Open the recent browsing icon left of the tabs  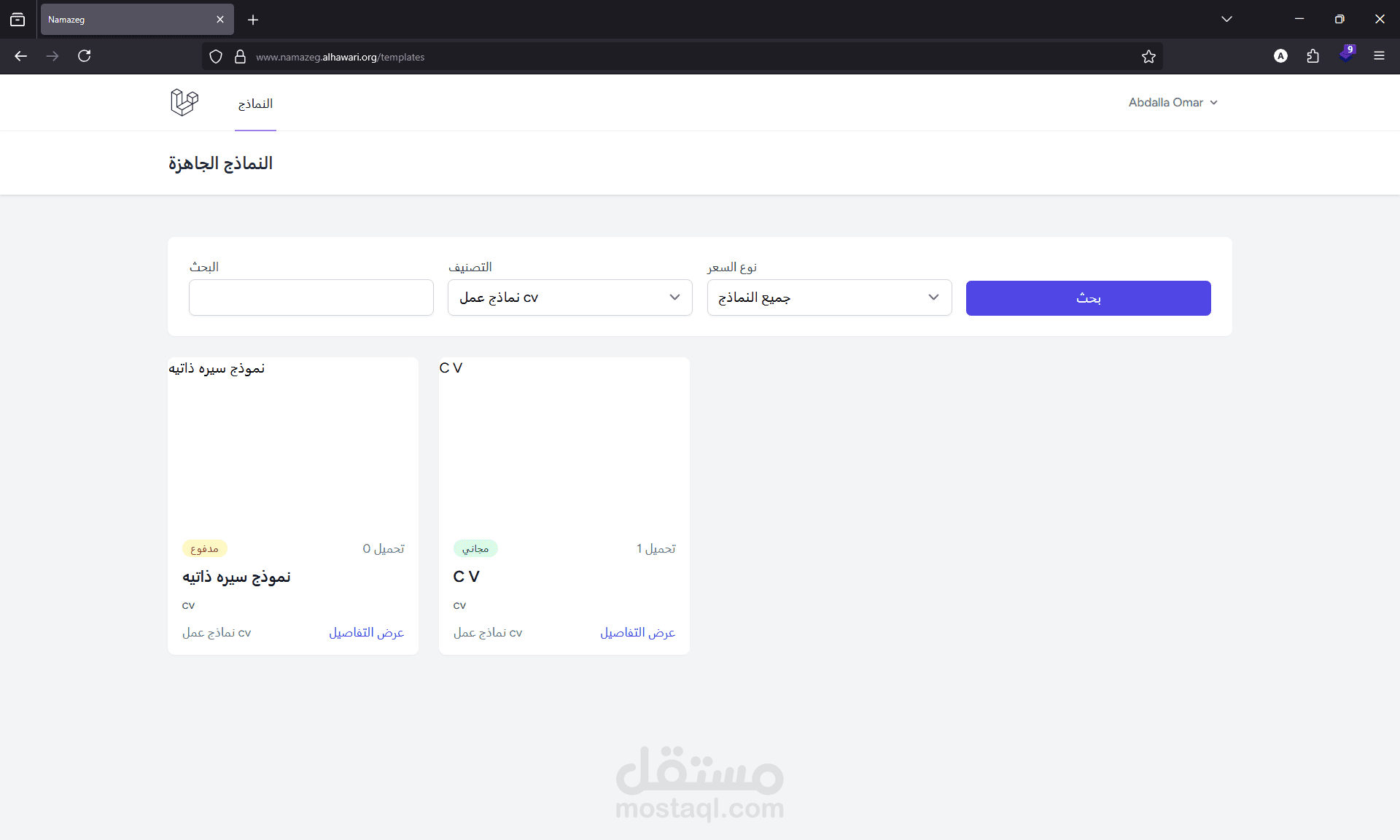click(x=17, y=20)
